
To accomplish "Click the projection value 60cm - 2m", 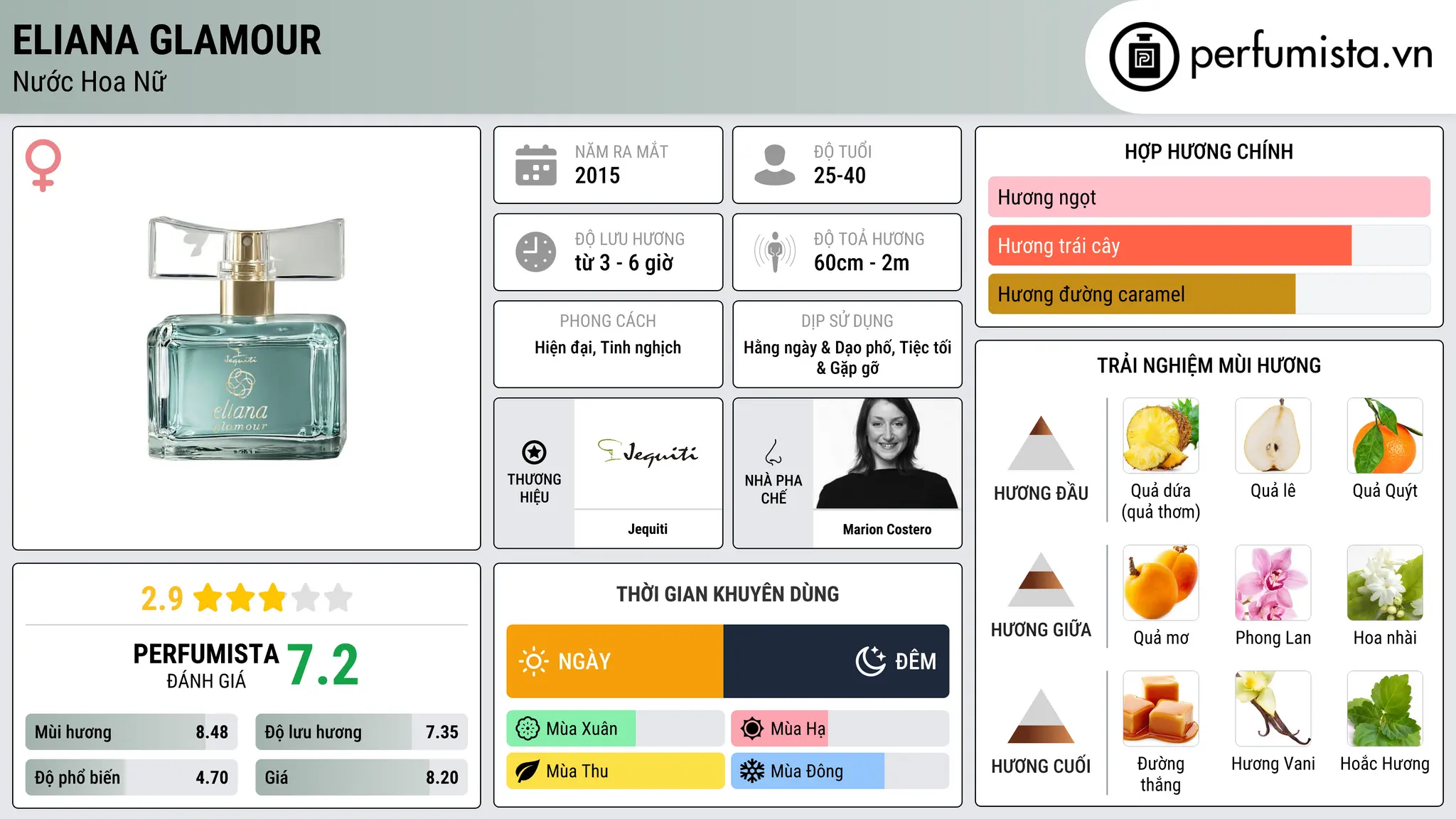I will click(862, 263).
